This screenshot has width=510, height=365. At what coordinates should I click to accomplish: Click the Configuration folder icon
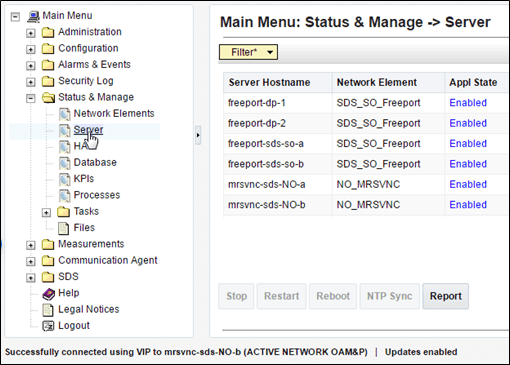(48, 49)
